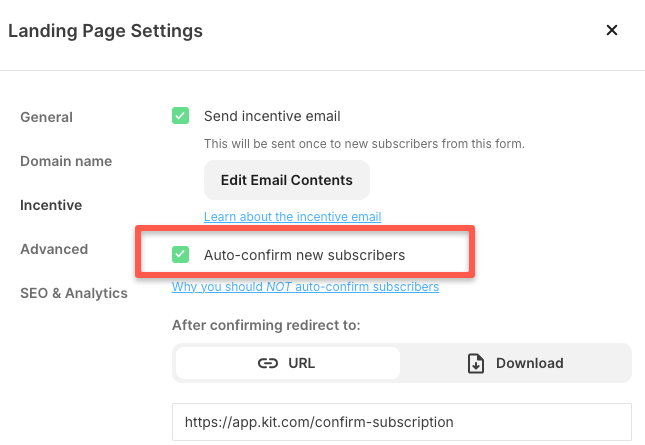Uncheck the Send incentive email checkbox
The width and height of the screenshot is (645, 445).
pos(180,116)
